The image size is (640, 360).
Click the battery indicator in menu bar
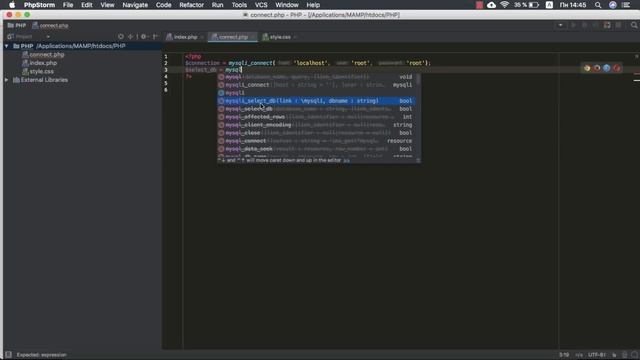pos(534,5)
